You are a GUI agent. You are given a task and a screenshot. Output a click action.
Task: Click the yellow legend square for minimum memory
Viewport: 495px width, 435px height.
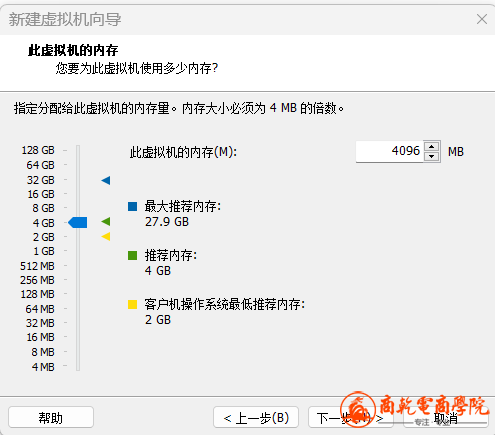point(132,304)
